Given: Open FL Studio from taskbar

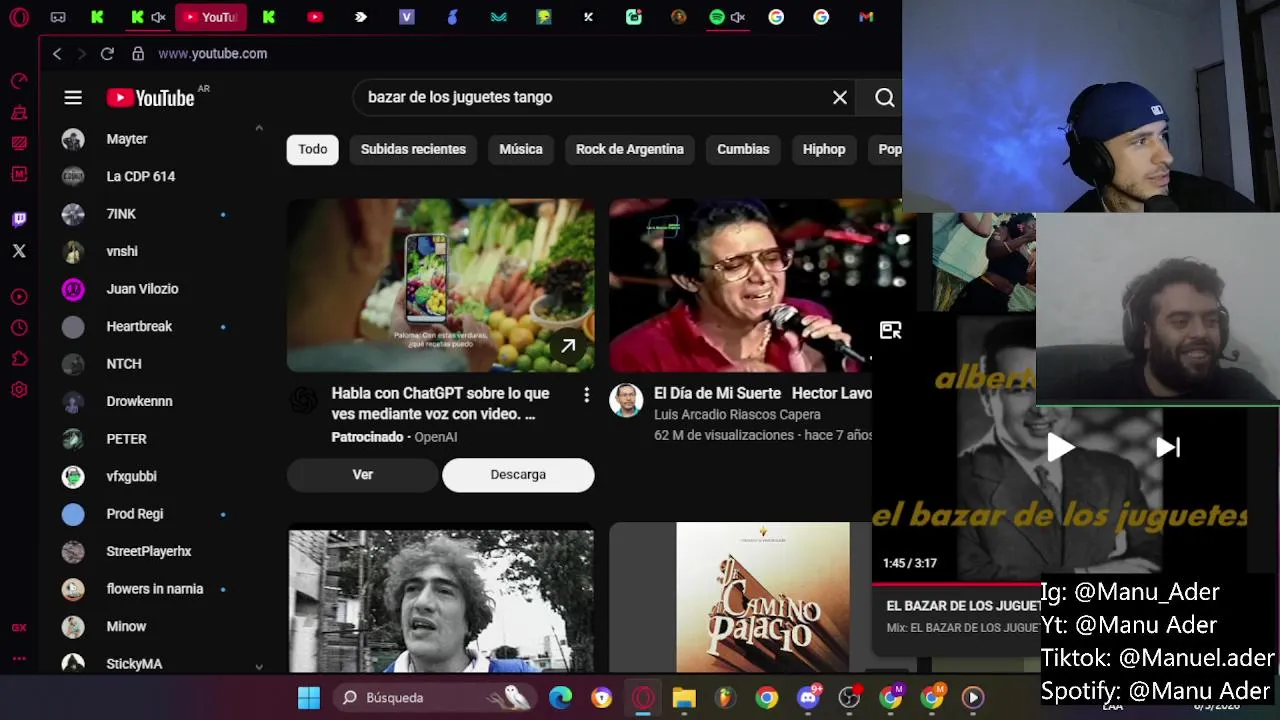Looking at the screenshot, I should pos(725,697).
